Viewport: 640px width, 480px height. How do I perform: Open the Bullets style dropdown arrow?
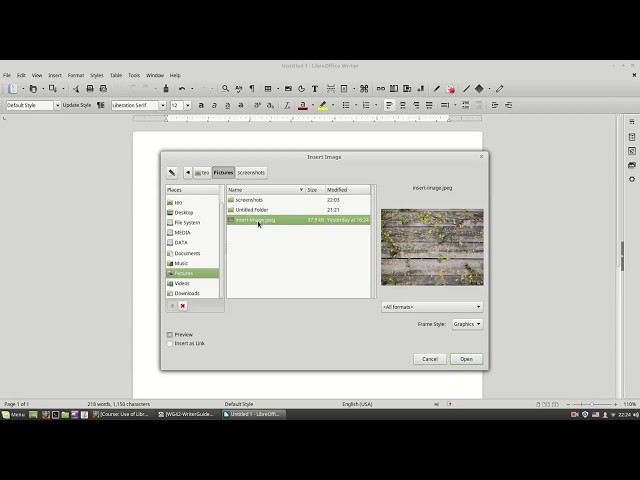pyautogui.click(x=356, y=105)
